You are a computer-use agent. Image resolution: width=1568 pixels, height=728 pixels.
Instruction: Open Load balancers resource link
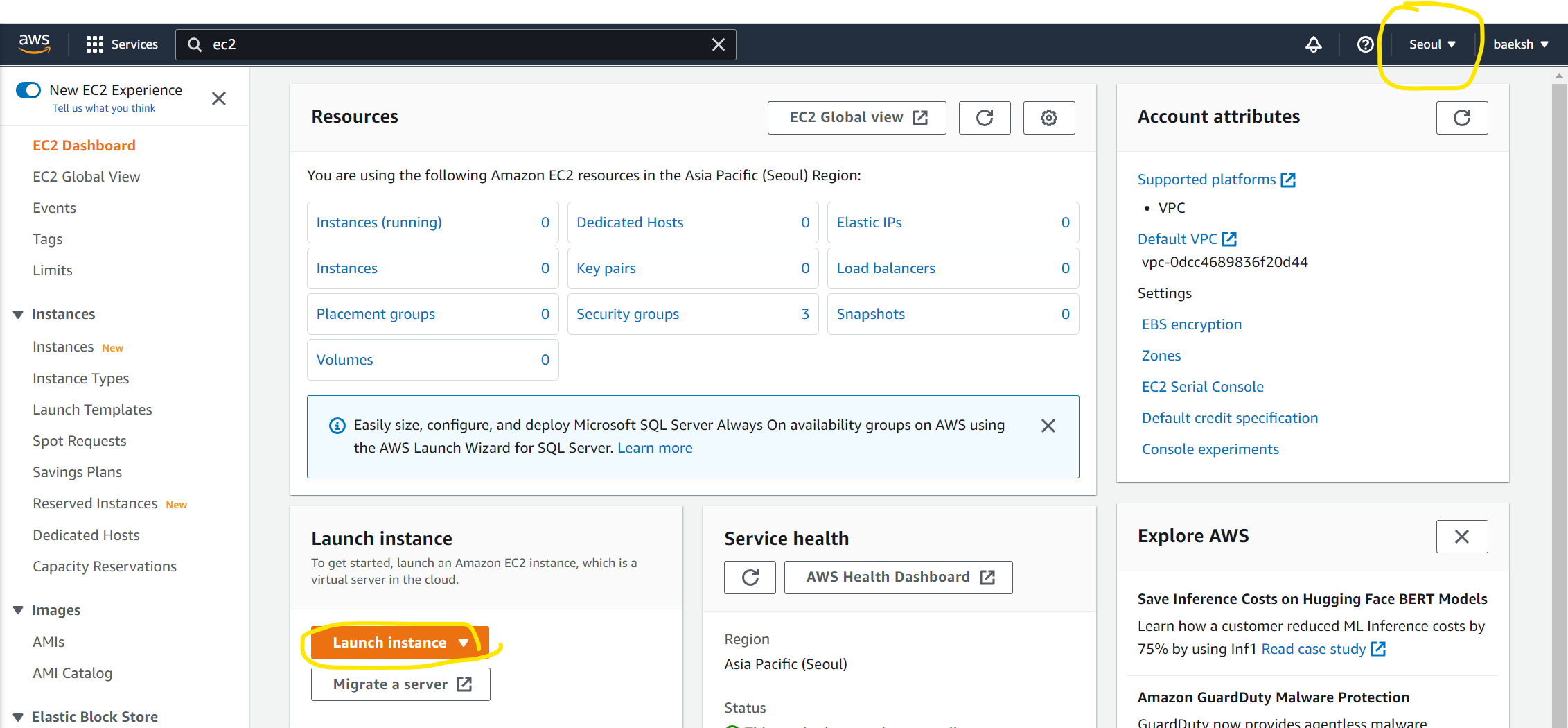[886, 268]
